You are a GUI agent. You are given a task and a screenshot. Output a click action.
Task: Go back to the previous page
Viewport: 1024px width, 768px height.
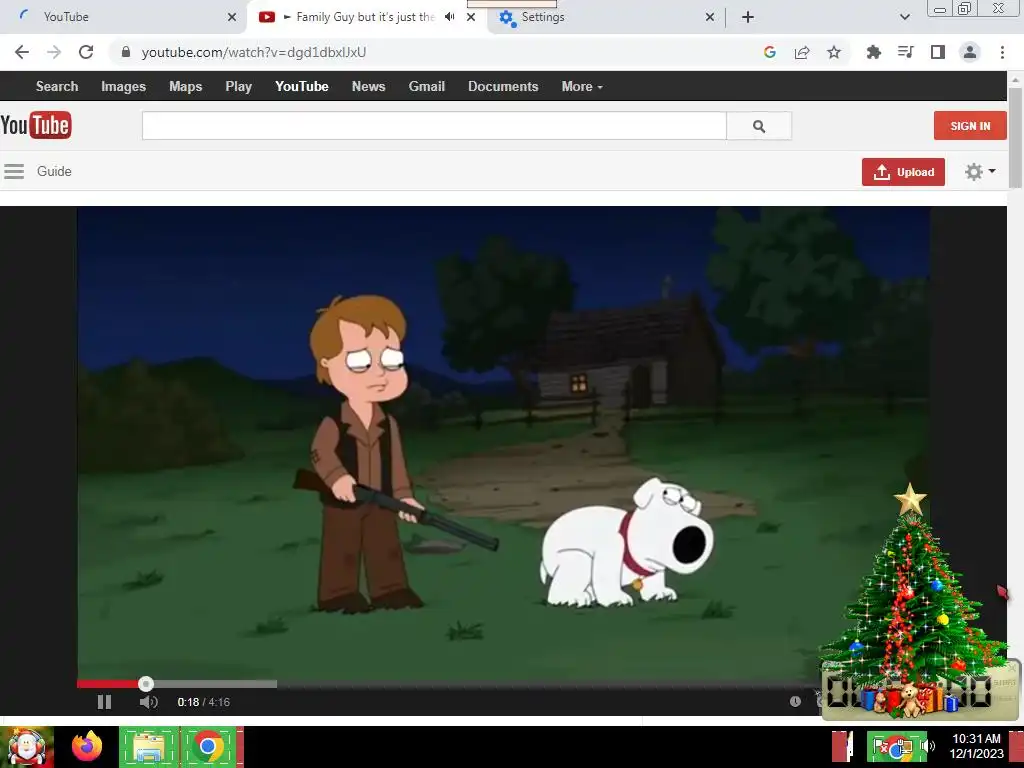22,52
